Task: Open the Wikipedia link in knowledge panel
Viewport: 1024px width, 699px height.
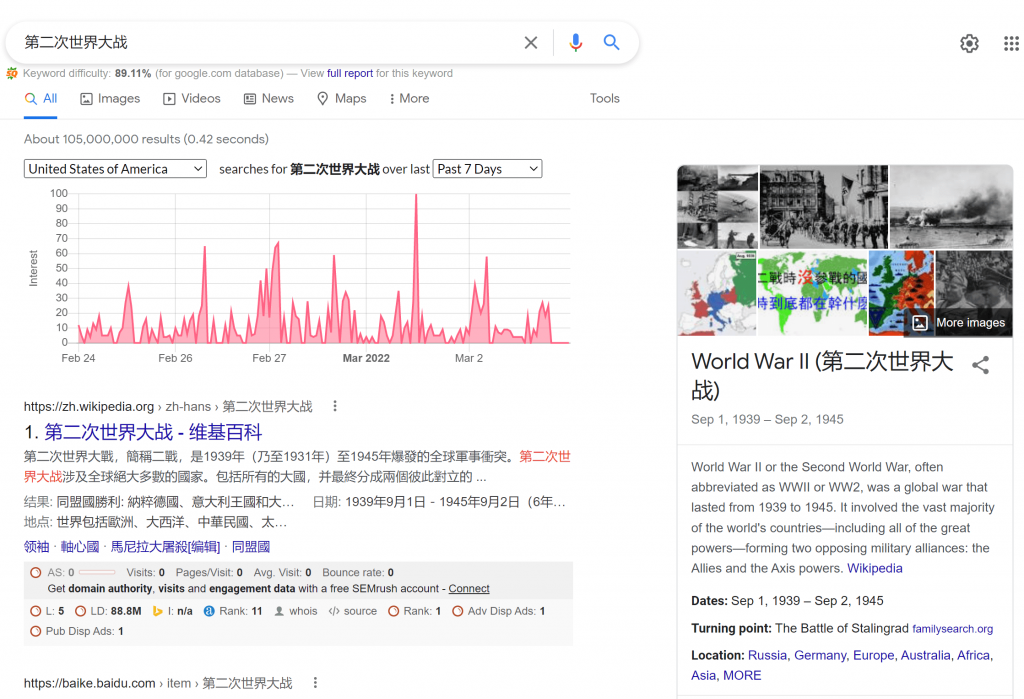Action: (874, 568)
